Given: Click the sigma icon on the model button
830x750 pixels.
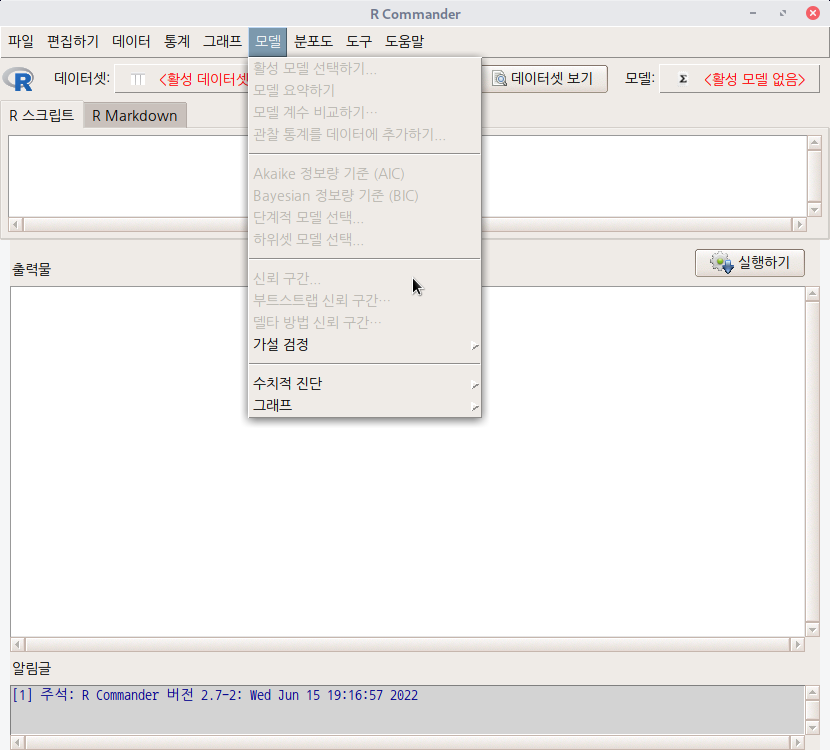Looking at the screenshot, I should pos(683,79).
